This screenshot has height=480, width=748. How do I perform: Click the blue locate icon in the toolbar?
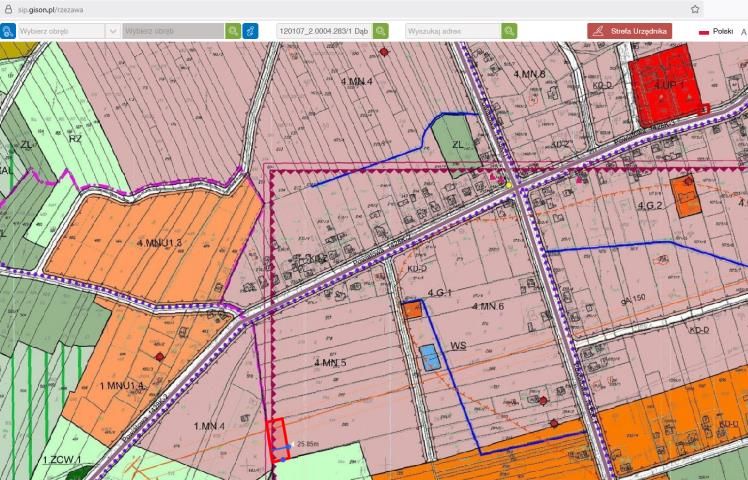[250, 31]
